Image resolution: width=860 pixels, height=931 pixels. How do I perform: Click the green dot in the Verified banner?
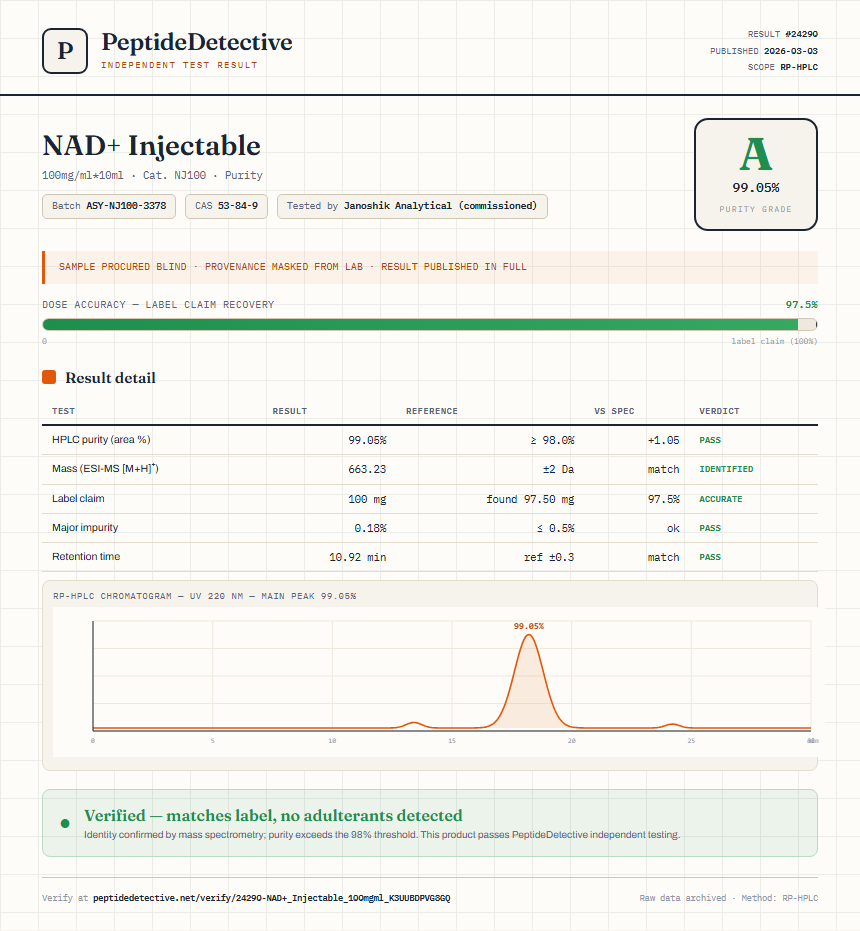(65, 823)
